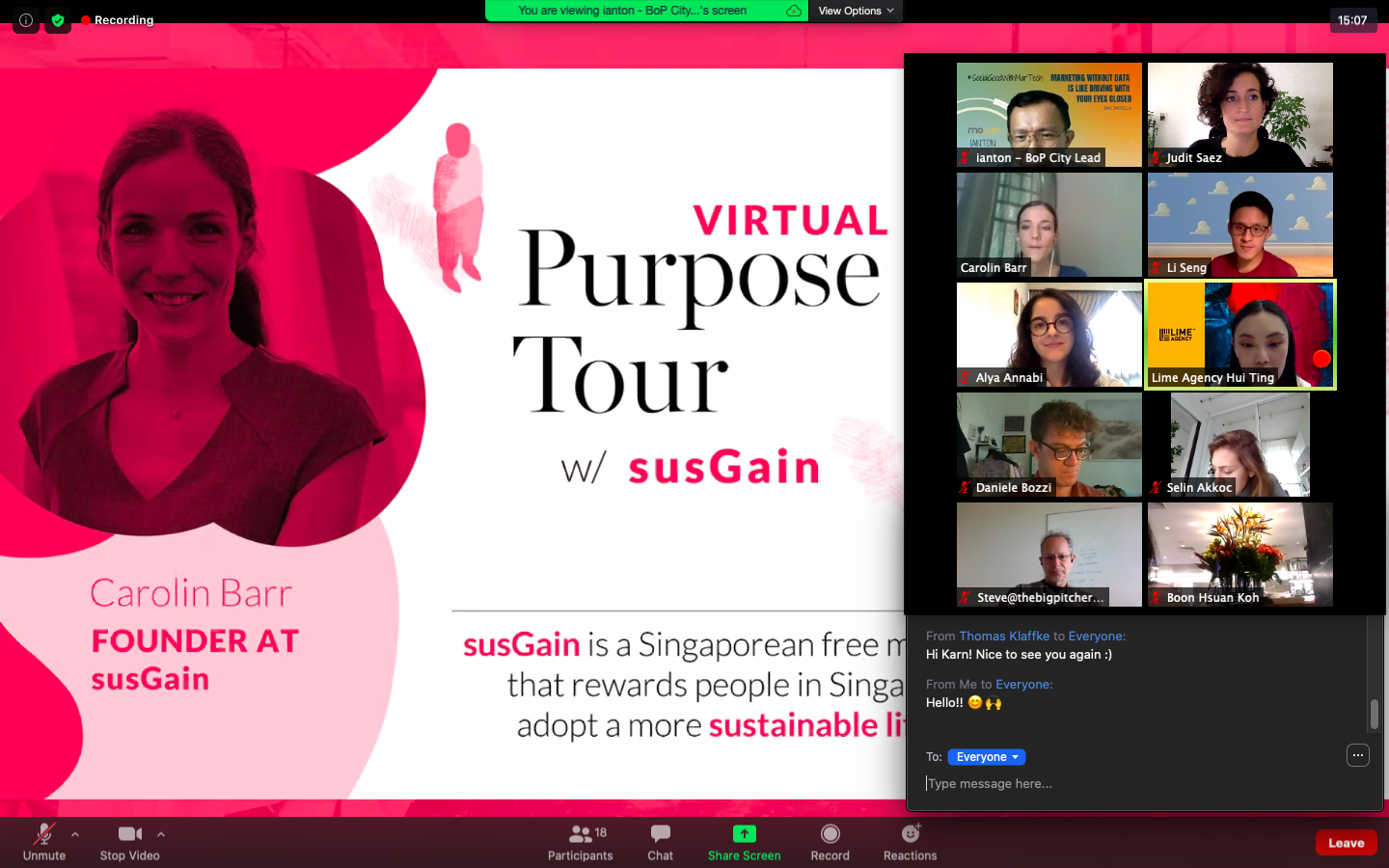The image size is (1389, 868).
Task: Select the chat panel scrollbar
Action: (x=1375, y=714)
